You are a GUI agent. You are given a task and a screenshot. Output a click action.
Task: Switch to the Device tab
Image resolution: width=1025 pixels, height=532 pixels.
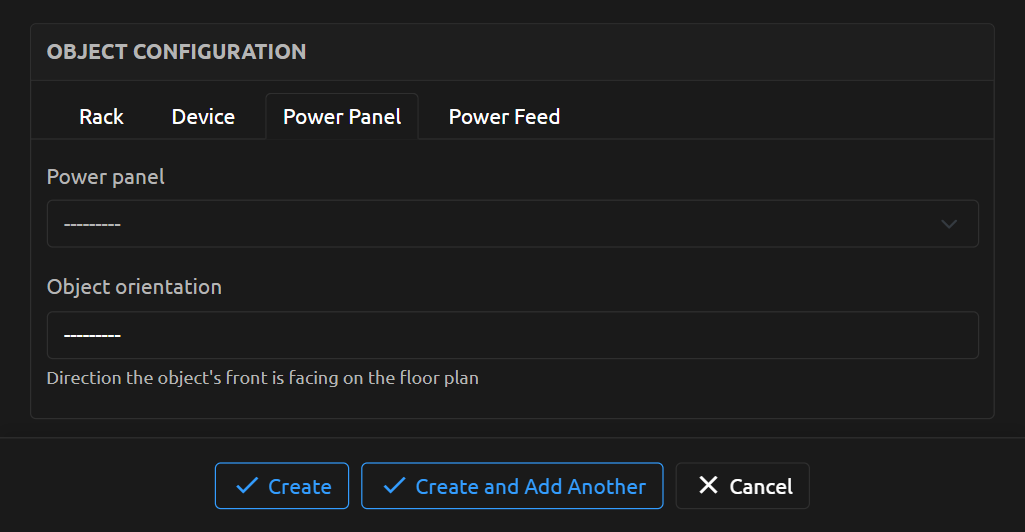pyautogui.click(x=203, y=117)
